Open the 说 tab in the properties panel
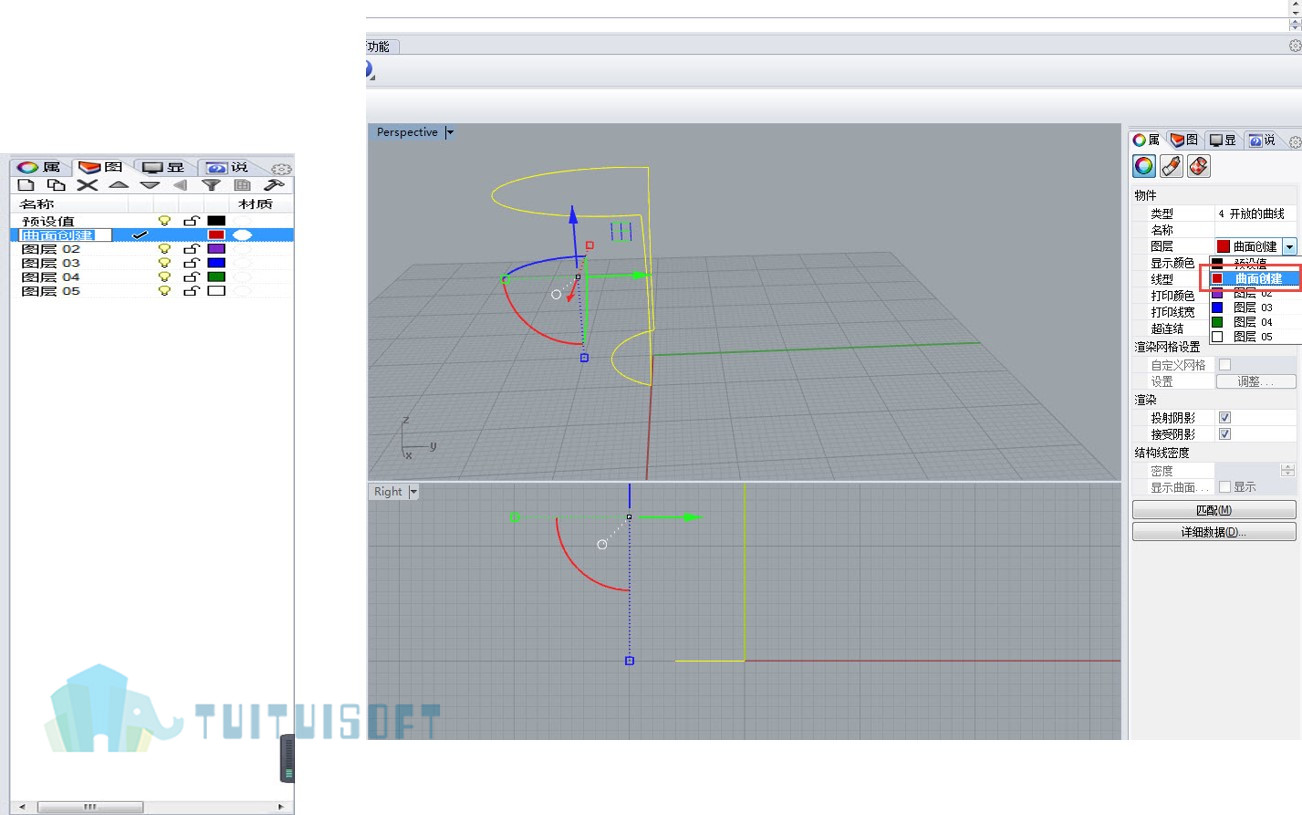Viewport: 1302px width, 815px height. [x=1263, y=140]
